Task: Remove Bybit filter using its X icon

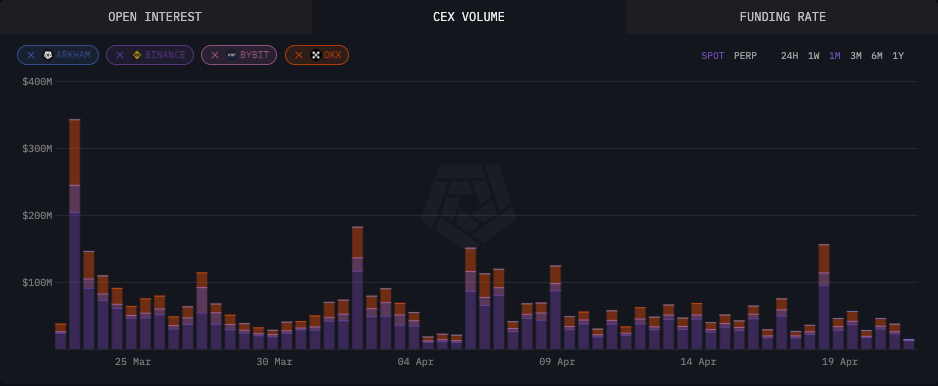Action: pyautogui.click(x=215, y=55)
